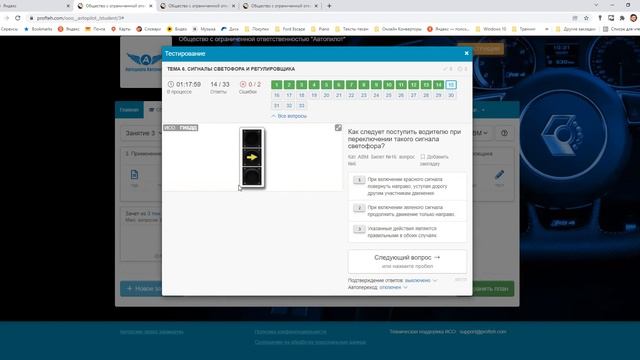640x360 pixels.
Task: Open the Занятие 3 dropdown behind the dialog
Action: (x=142, y=133)
